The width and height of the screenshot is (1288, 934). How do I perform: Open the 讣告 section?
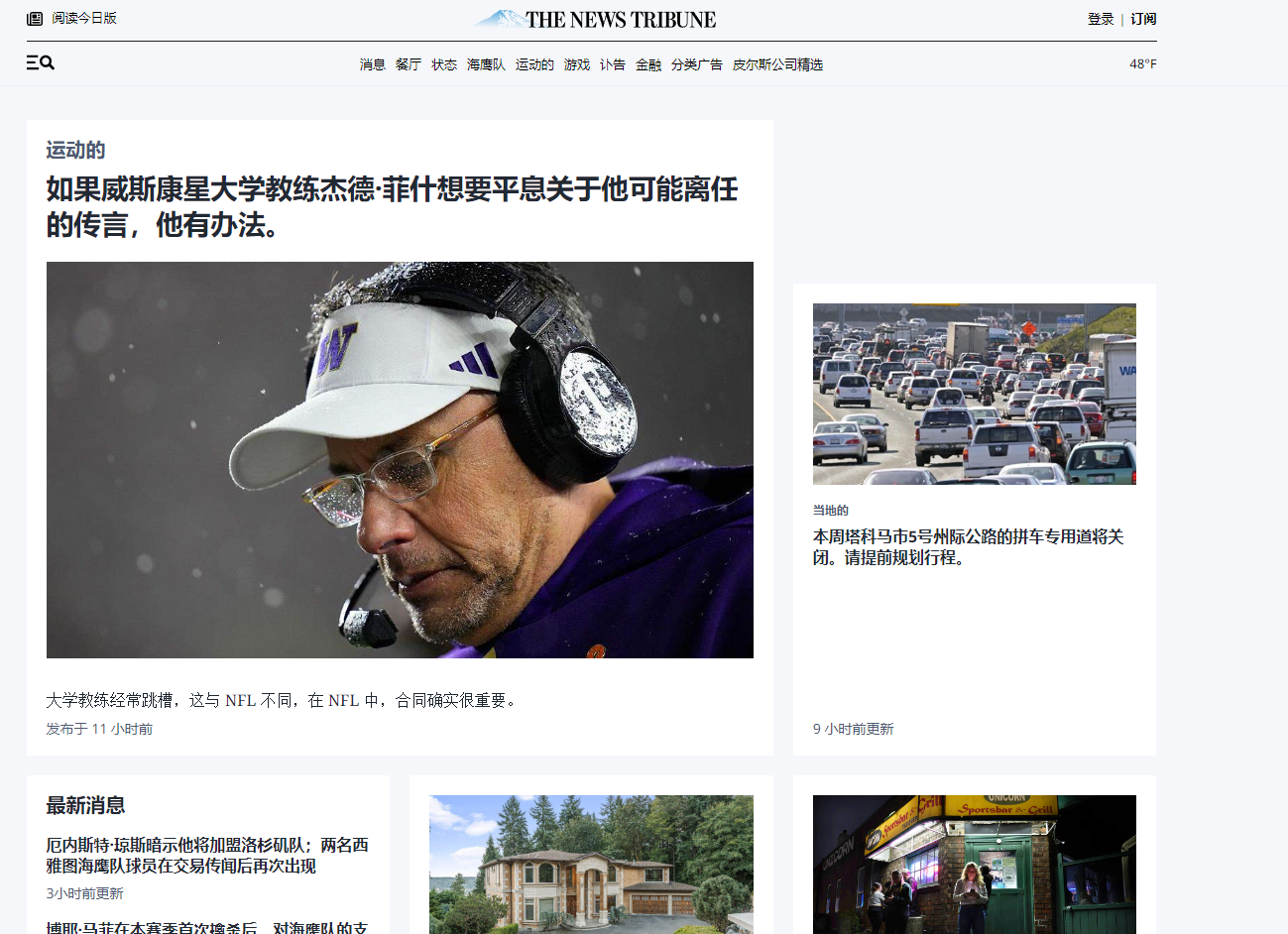coord(613,63)
